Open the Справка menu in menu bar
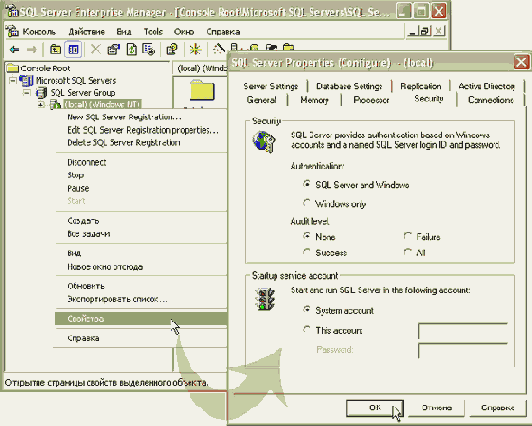532x426 pixels. pyautogui.click(x=223, y=32)
